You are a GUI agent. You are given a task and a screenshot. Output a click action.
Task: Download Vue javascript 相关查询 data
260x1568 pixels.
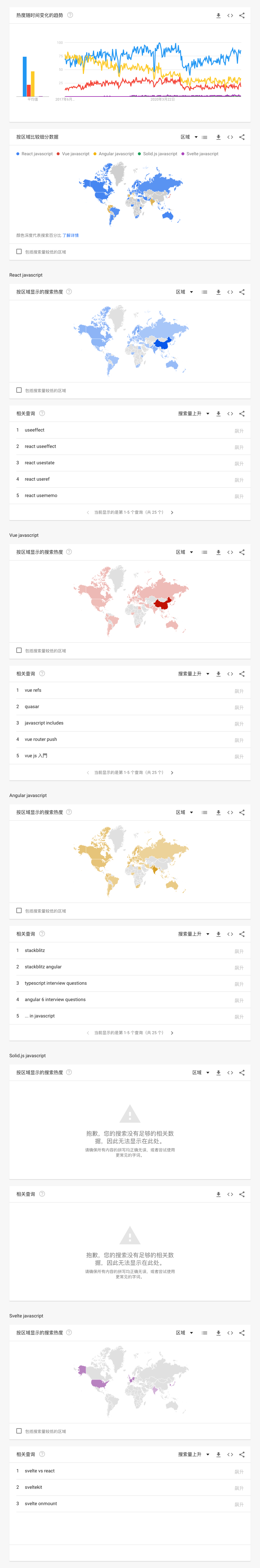point(218,674)
